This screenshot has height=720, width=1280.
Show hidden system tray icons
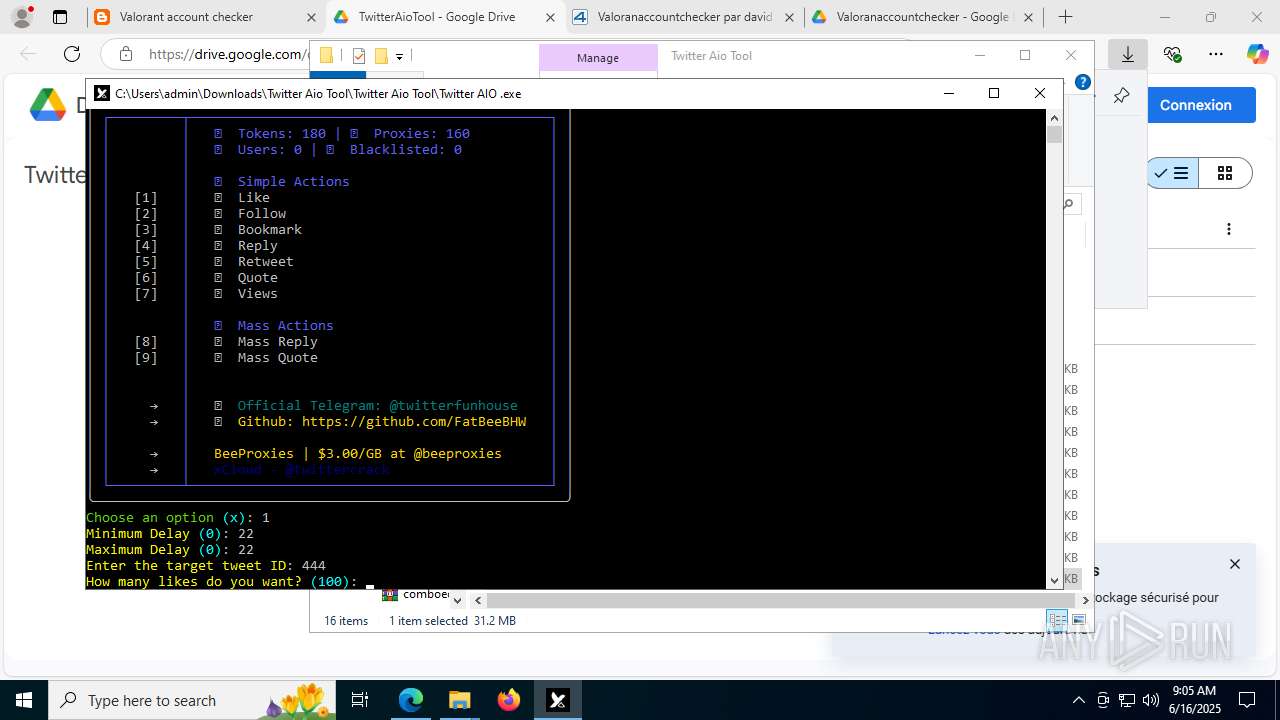(x=1079, y=700)
